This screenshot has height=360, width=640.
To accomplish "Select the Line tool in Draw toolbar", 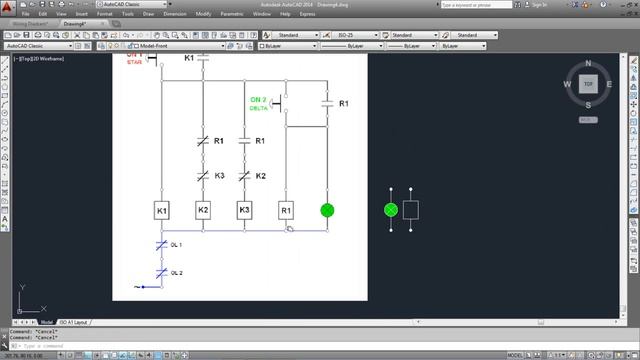I will pyautogui.click(x=5, y=60).
